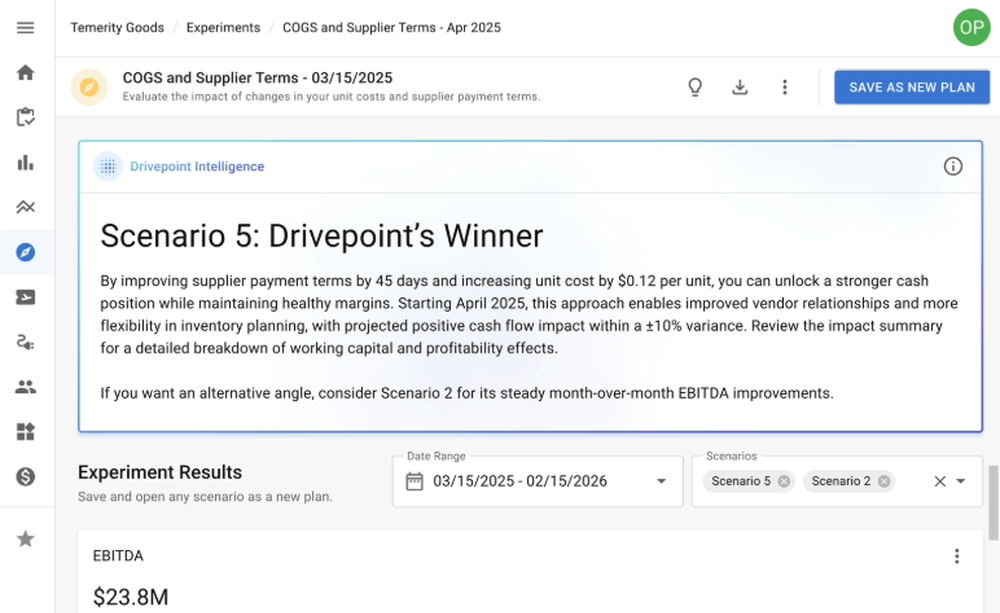The width and height of the screenshot is (1000, 613).
Task: Download the experiment using the download icon
Action: coord(740,87)
